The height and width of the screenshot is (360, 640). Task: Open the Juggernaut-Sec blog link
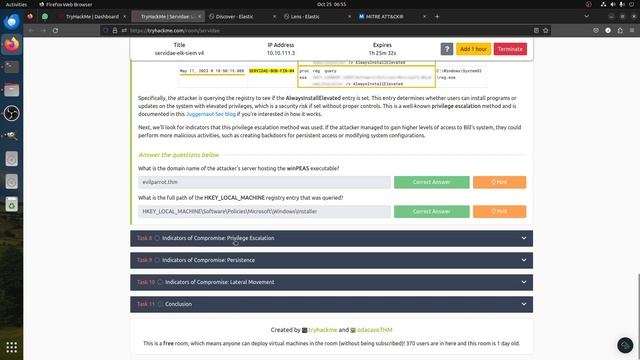211,114
